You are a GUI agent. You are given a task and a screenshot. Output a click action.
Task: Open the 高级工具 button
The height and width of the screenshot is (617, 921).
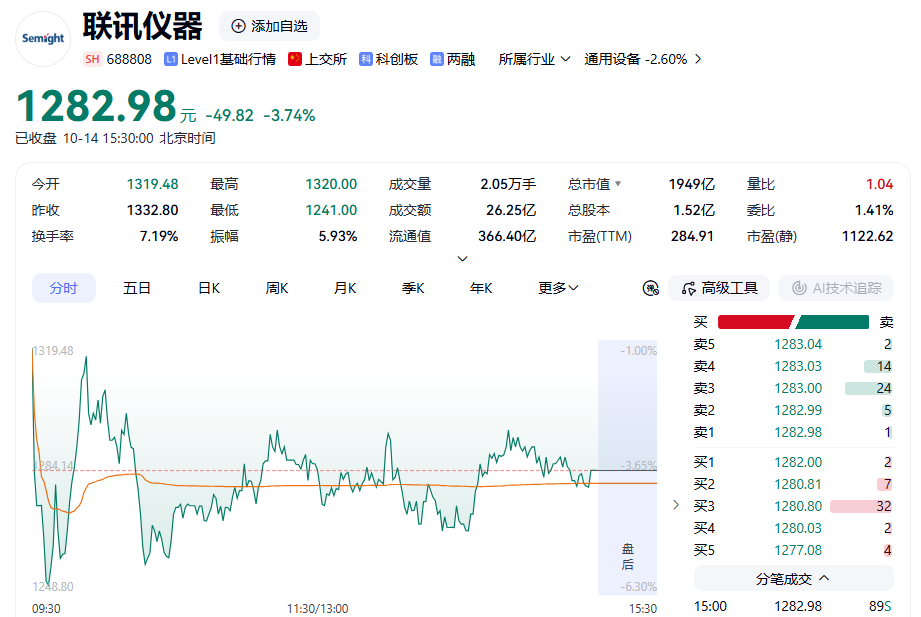tap(719, 288)
